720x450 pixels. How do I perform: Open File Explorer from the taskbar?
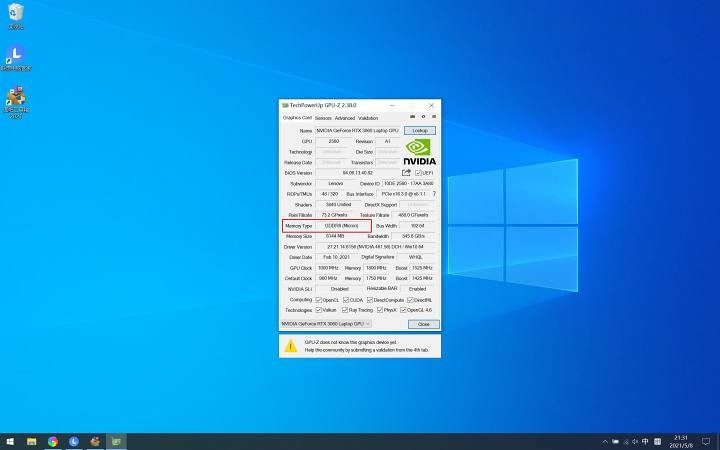point(31,442)
